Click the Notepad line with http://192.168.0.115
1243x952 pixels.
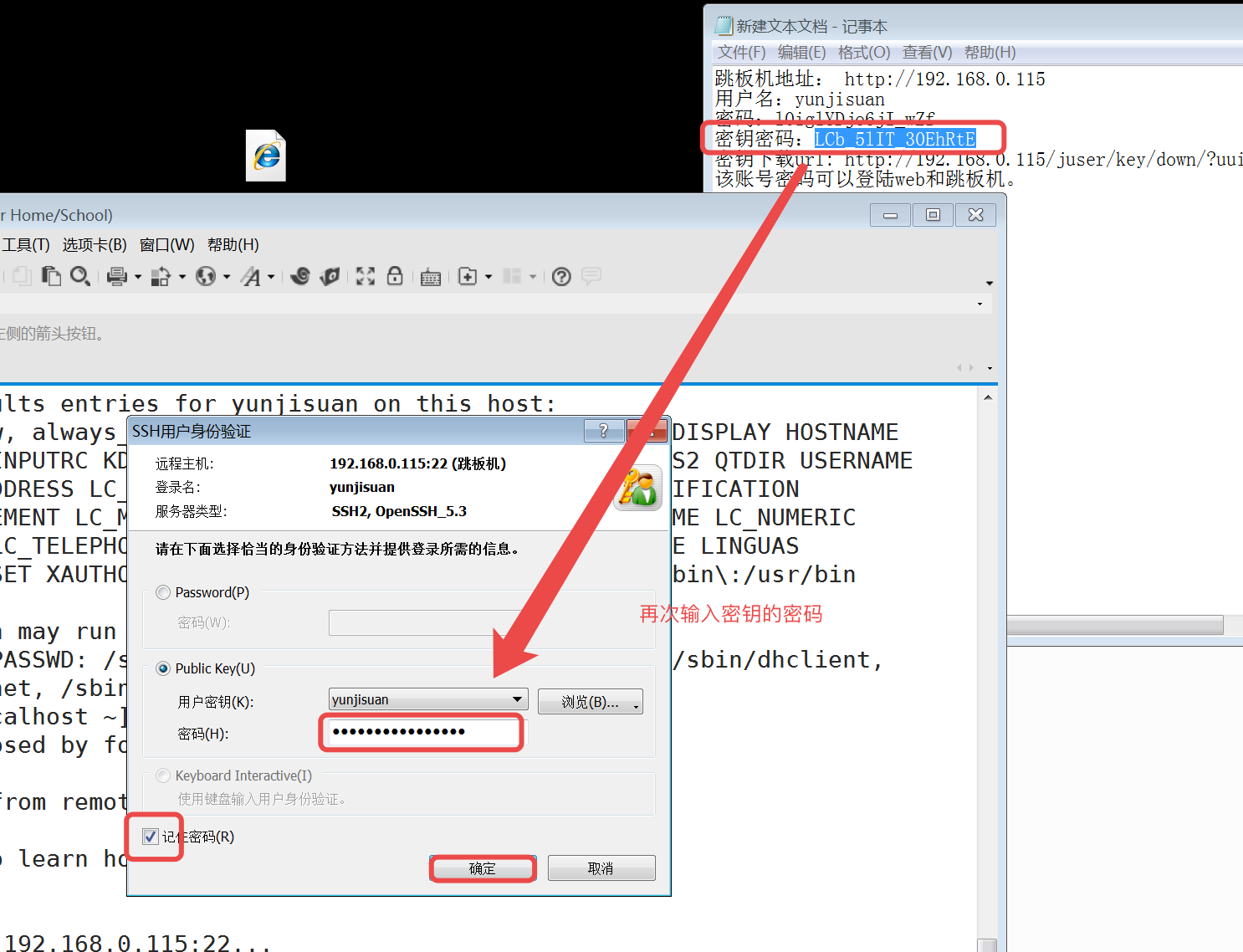(880, 79)
